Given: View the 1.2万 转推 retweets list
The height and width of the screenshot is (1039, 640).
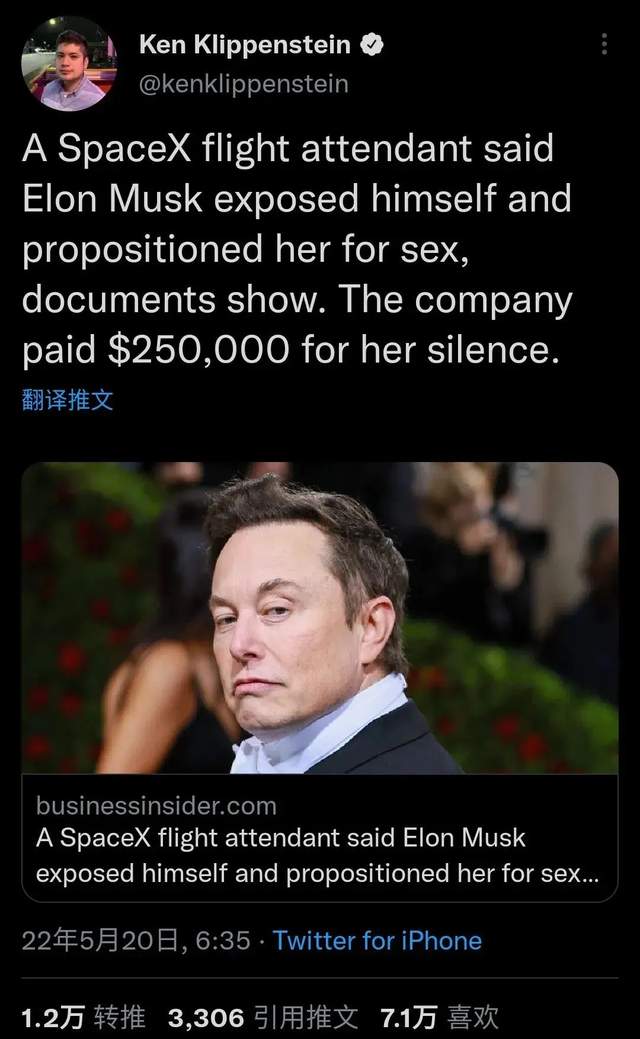Looking at the screenshot, I should pos(83,1017).
